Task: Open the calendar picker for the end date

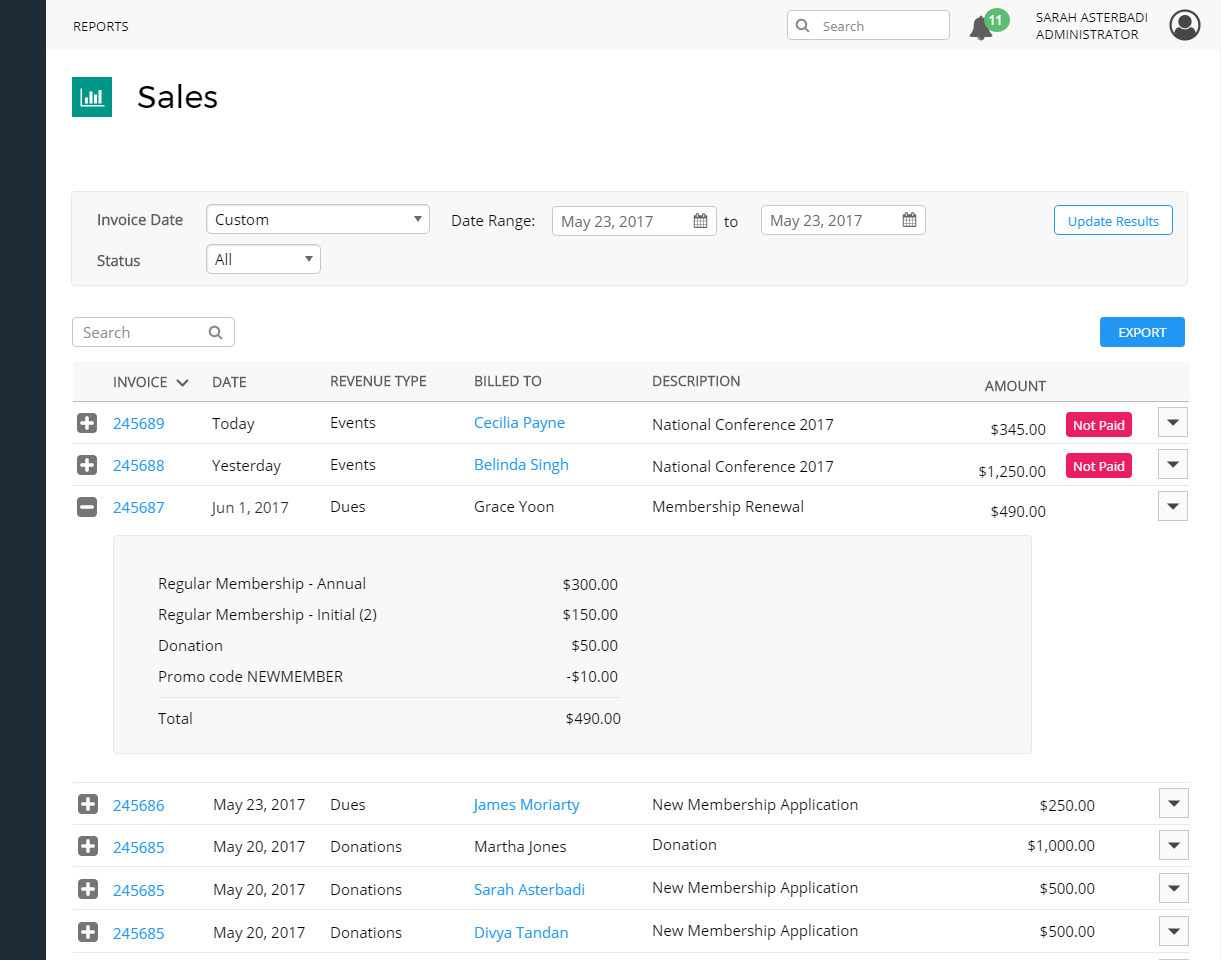Action: tap(910, 220)
